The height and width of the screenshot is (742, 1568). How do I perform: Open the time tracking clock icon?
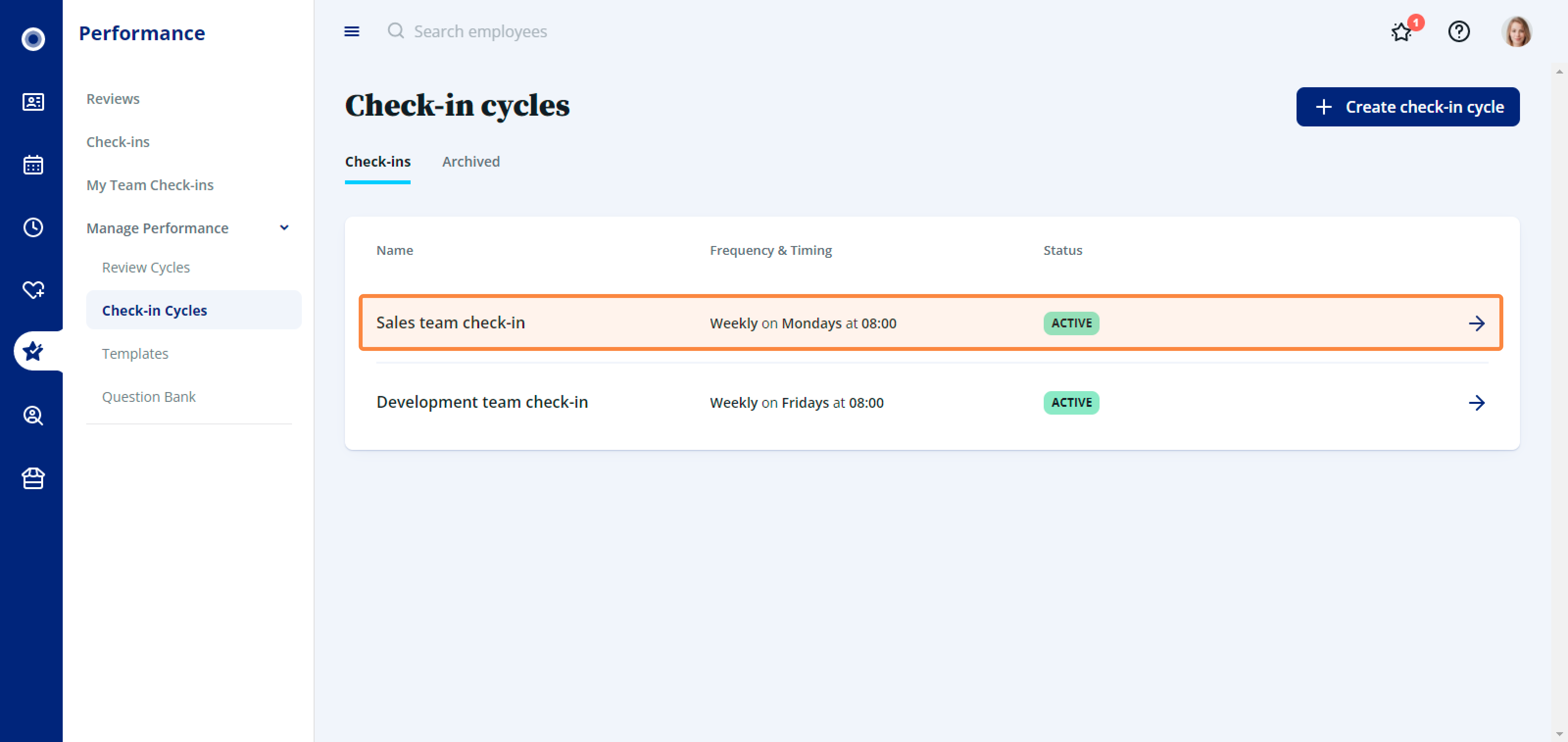[33, 227]
